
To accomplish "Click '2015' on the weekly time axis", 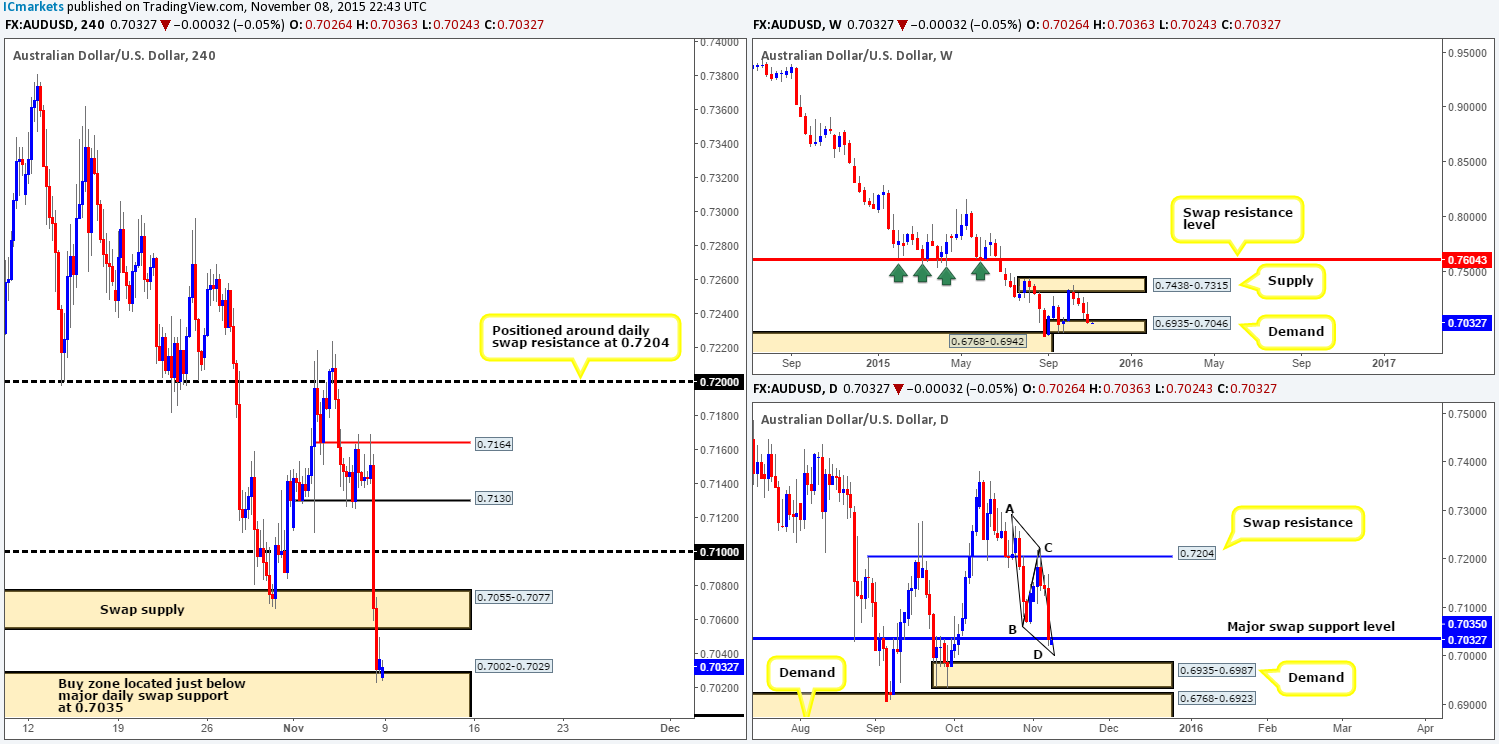I will click(878, 364).
